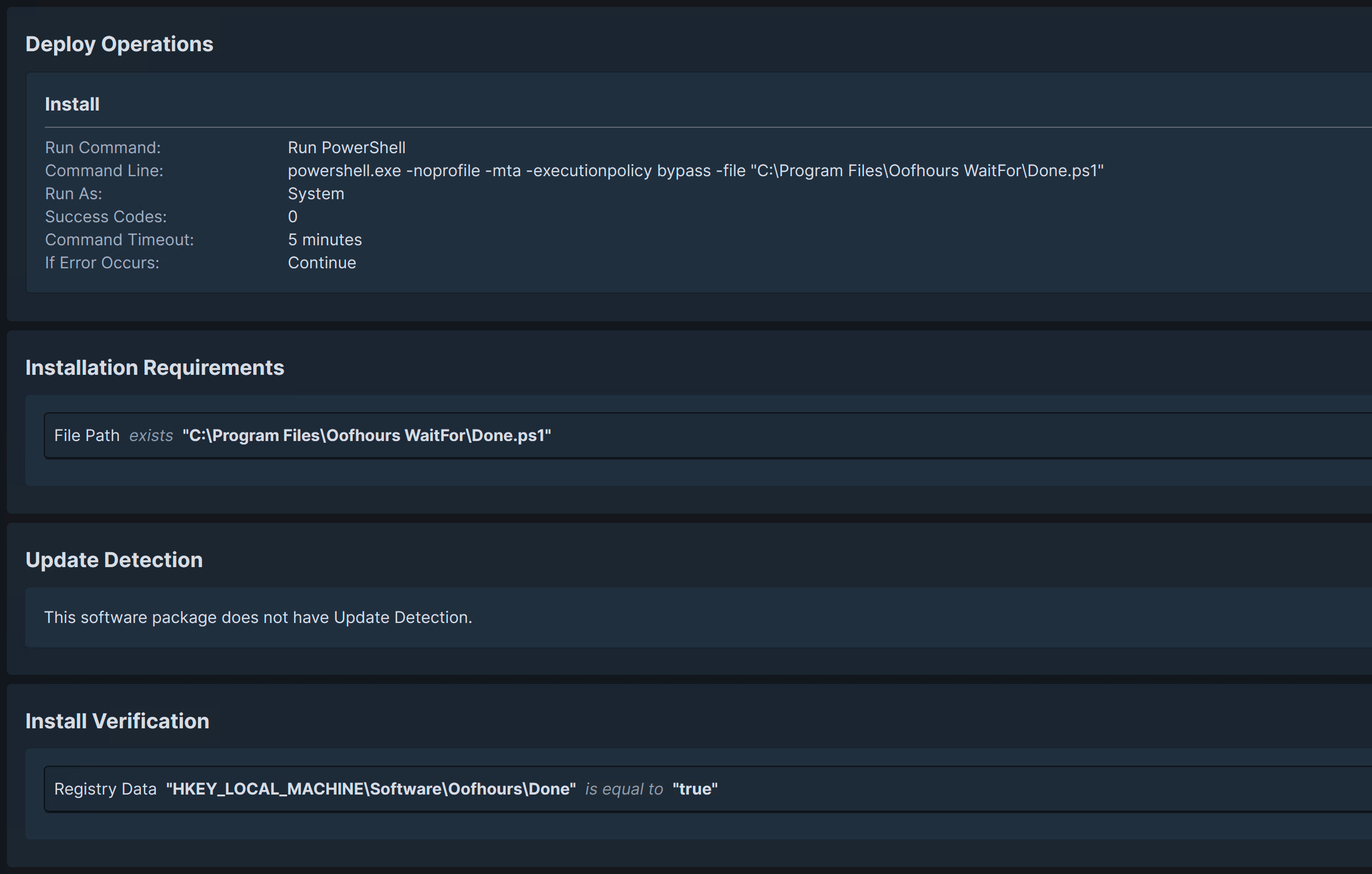Click the Run PowerShell value
This screenshot has width=1372, height=874.
346,147
